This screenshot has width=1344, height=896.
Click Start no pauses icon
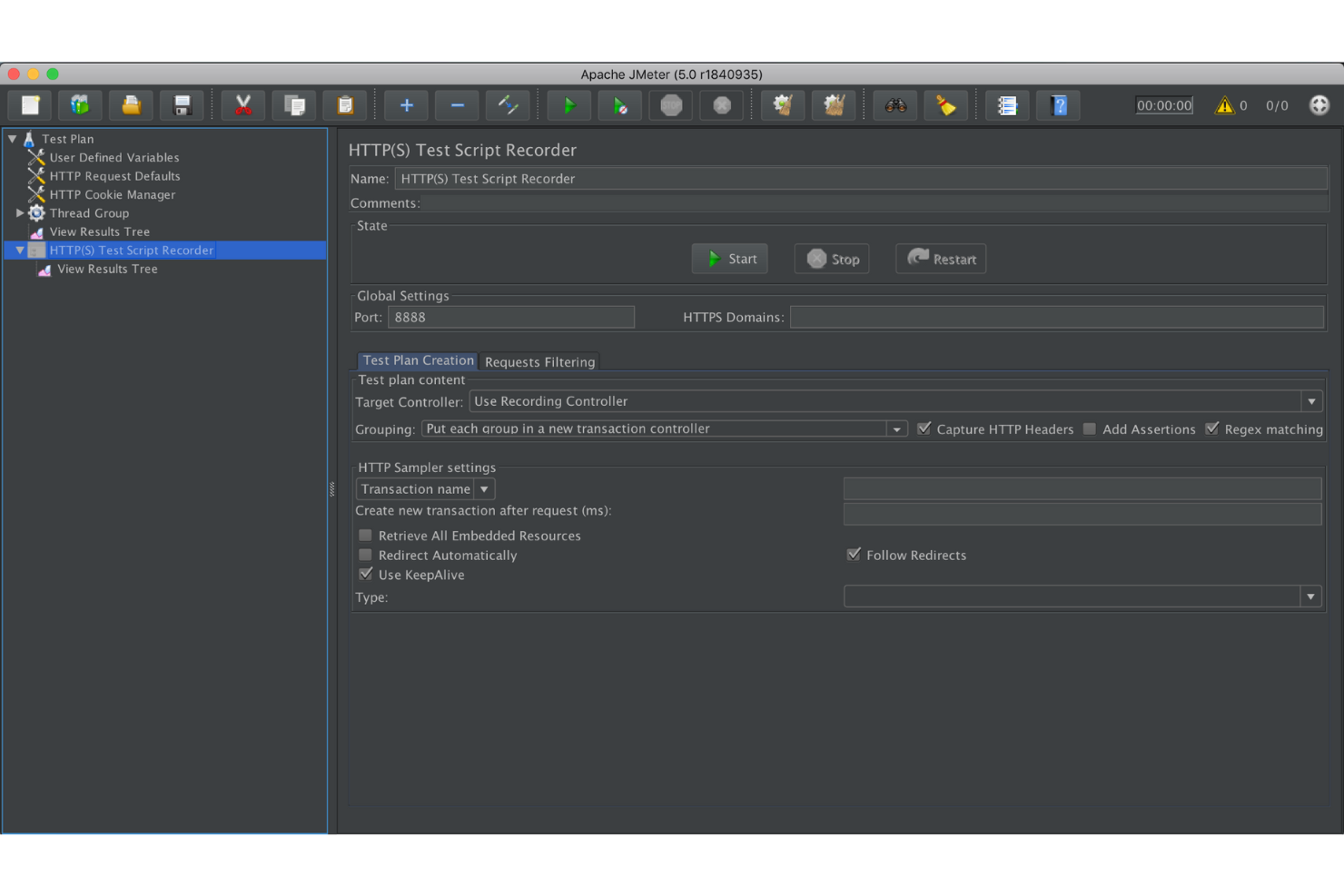coord(620,105)
